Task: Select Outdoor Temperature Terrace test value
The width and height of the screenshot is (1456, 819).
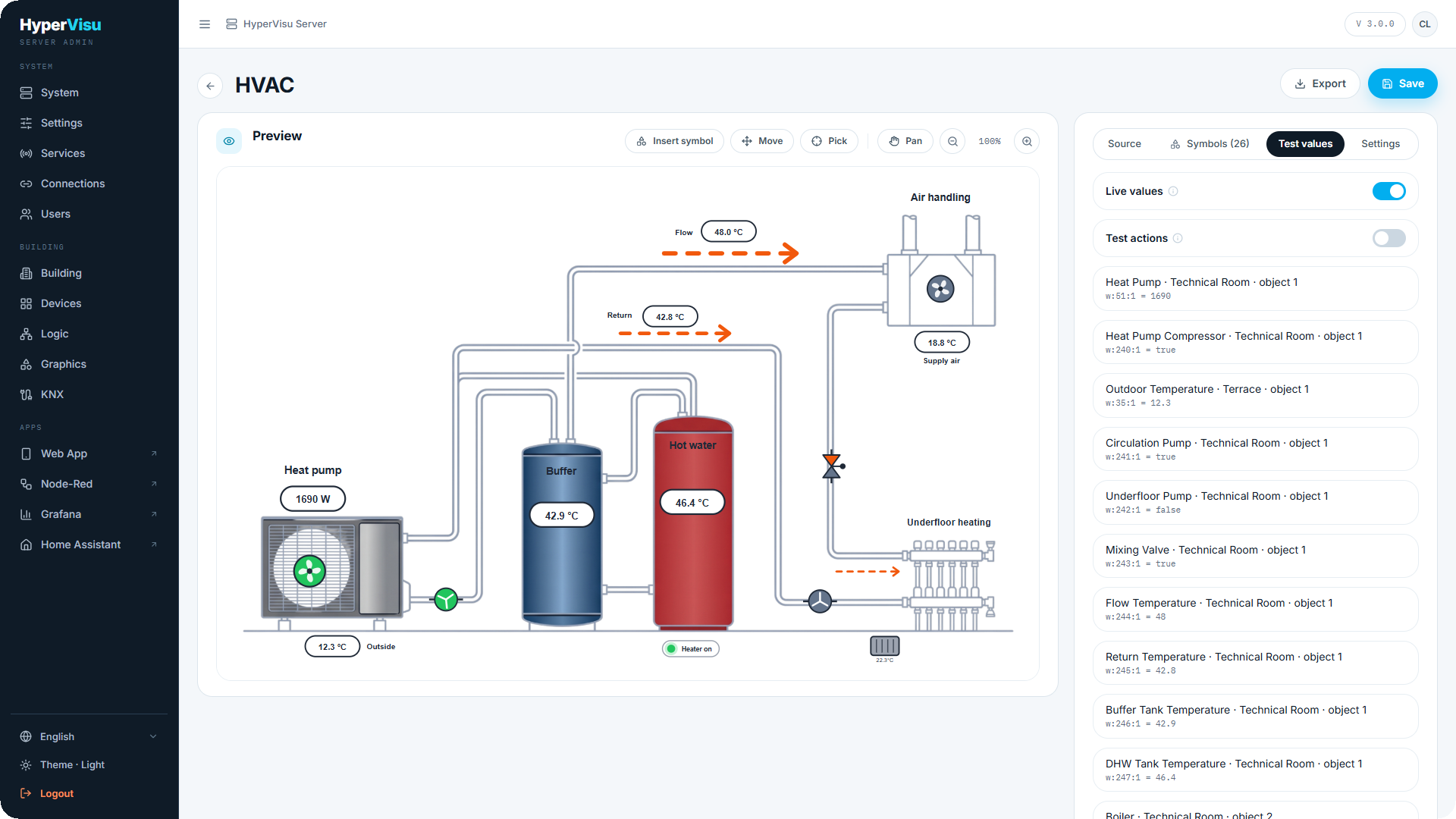Action: pos(1255,395)
